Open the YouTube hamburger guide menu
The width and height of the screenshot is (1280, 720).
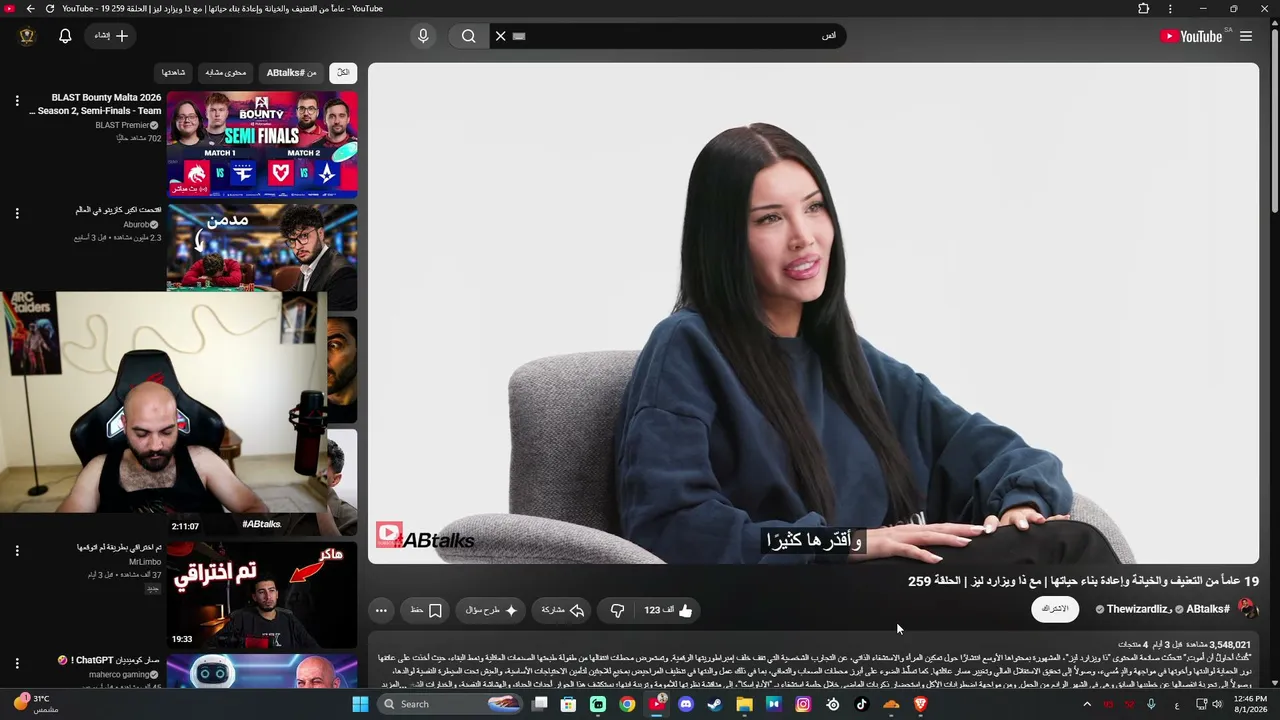1246,36
